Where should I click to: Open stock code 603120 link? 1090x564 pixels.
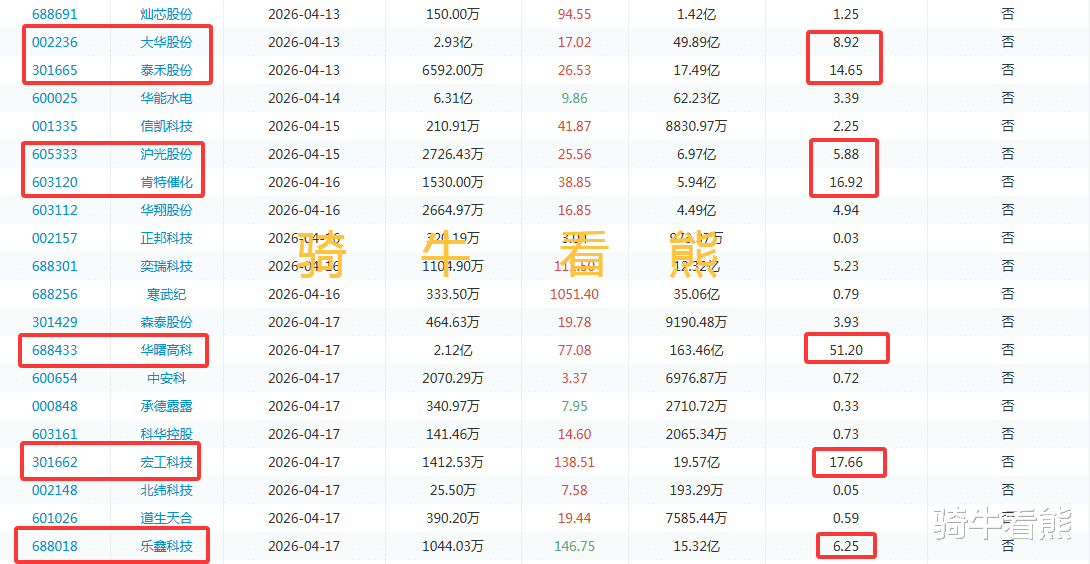[55, 182]
